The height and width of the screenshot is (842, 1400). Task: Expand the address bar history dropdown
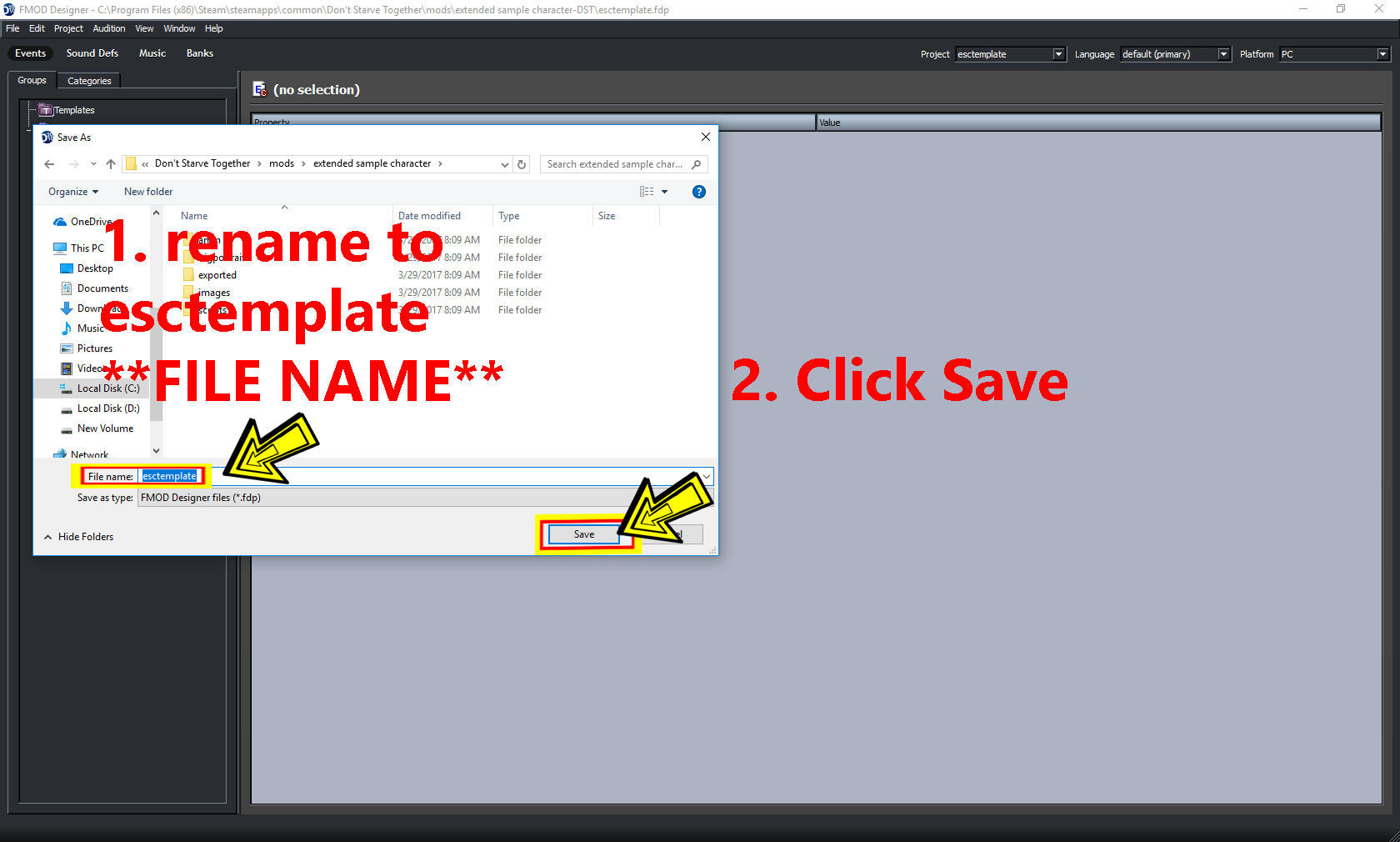tap(504, 164)
